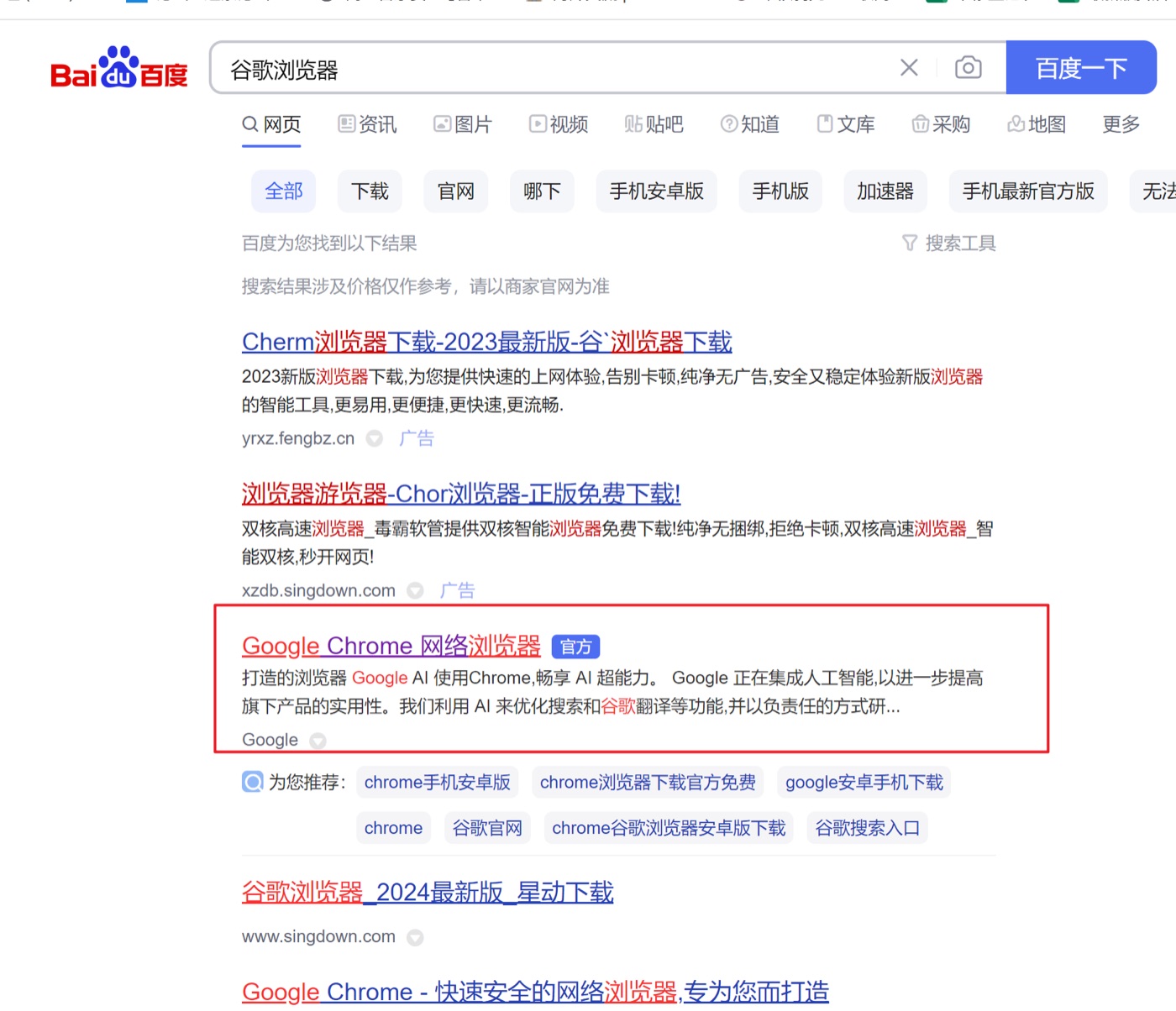
Task: Select the 全部 filter chip
Action: coord(284,191)
